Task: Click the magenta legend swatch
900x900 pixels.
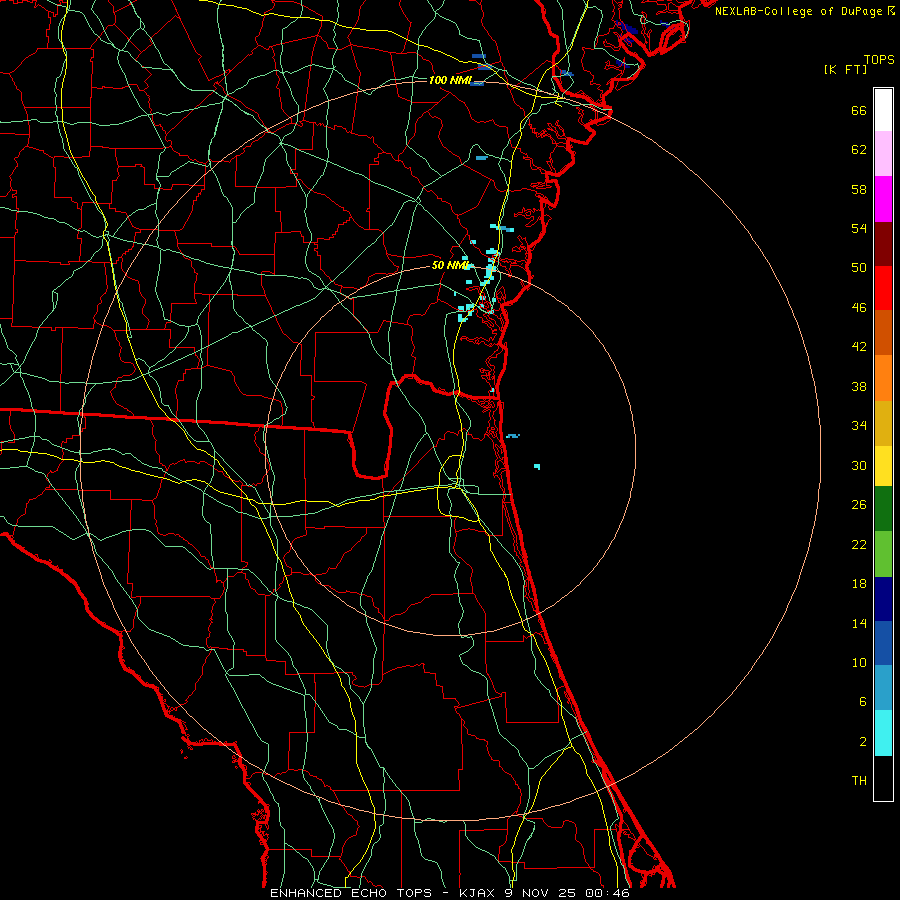Action: pyautogui.click(x=883, y=199)
